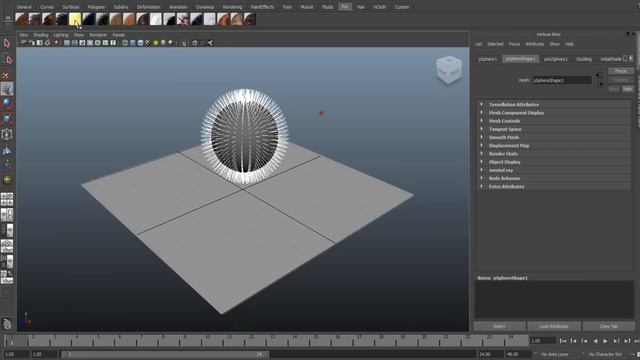The image size is (640, 360).
Task: Expand the Object Display section
Action: coord(554,162)
